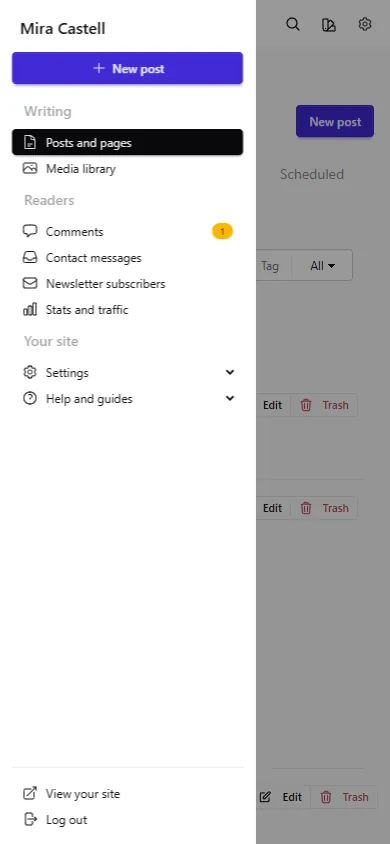Click the View your site external-link icon

click(30, 793)
